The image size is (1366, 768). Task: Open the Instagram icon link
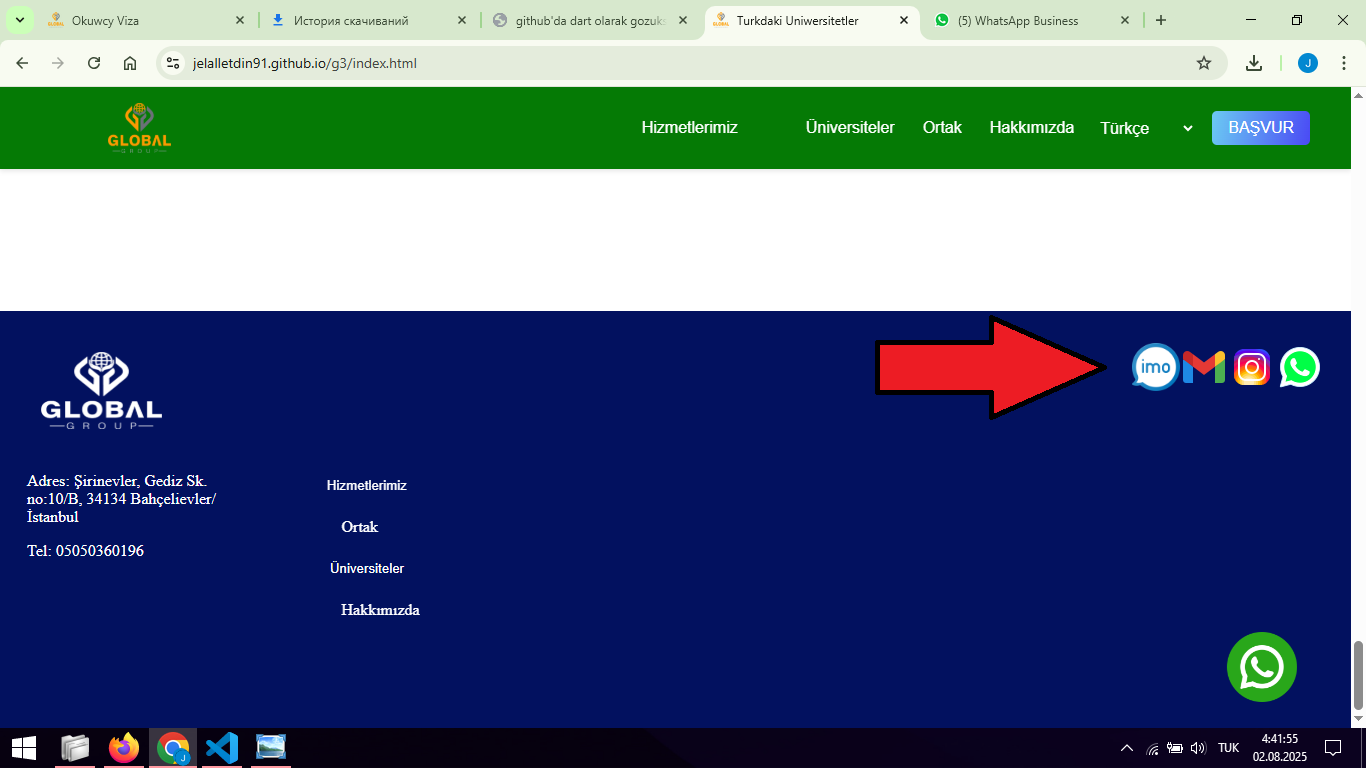tap(1252, 367)
